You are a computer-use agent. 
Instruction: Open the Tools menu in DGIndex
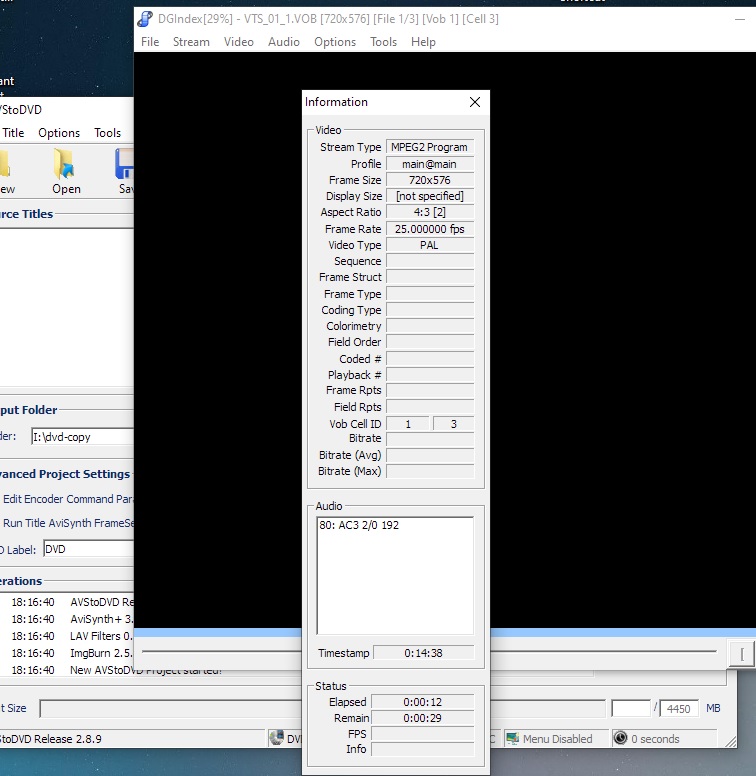click(x=383, y=42)
